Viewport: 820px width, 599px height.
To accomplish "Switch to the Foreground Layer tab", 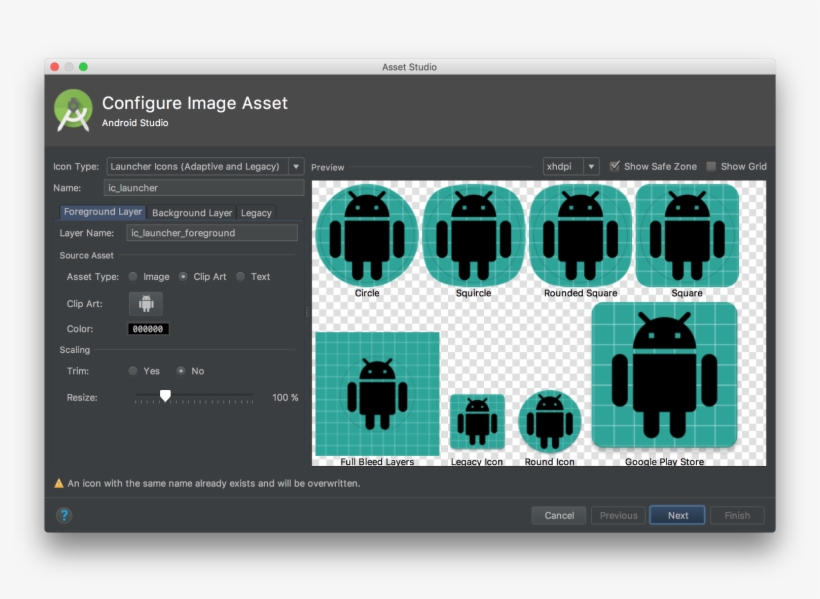I will (x=102, y=212).
